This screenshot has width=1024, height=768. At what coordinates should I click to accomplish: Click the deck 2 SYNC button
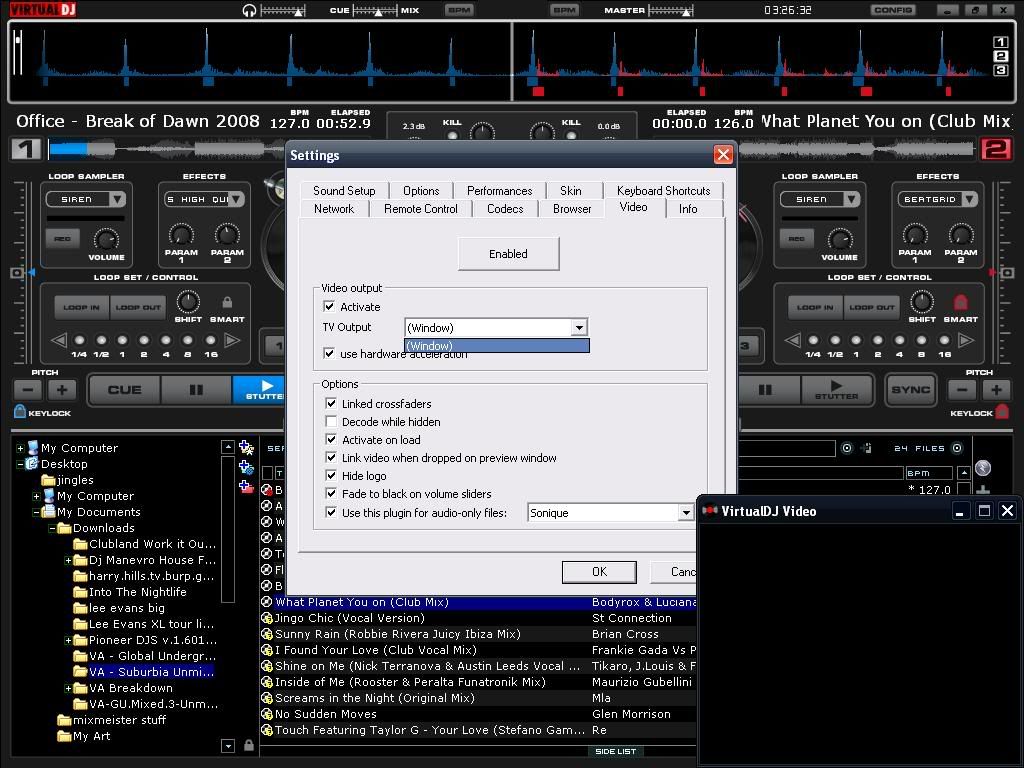click(x=910, y=390)
